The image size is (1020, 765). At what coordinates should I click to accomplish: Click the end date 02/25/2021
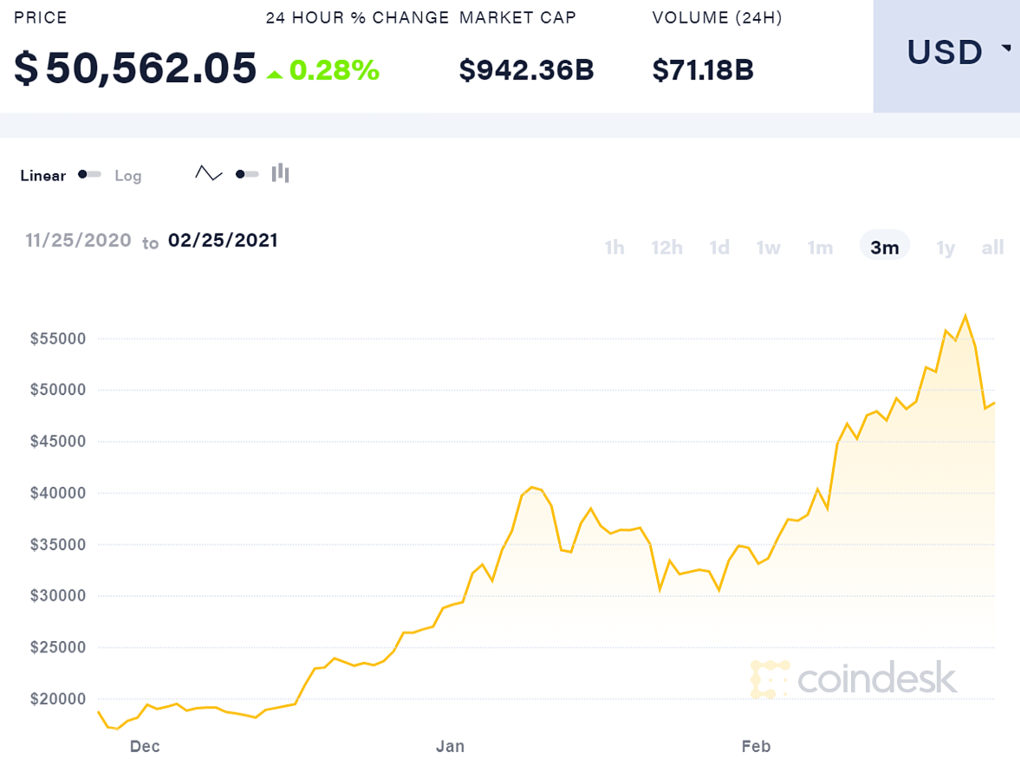[223, 240]
